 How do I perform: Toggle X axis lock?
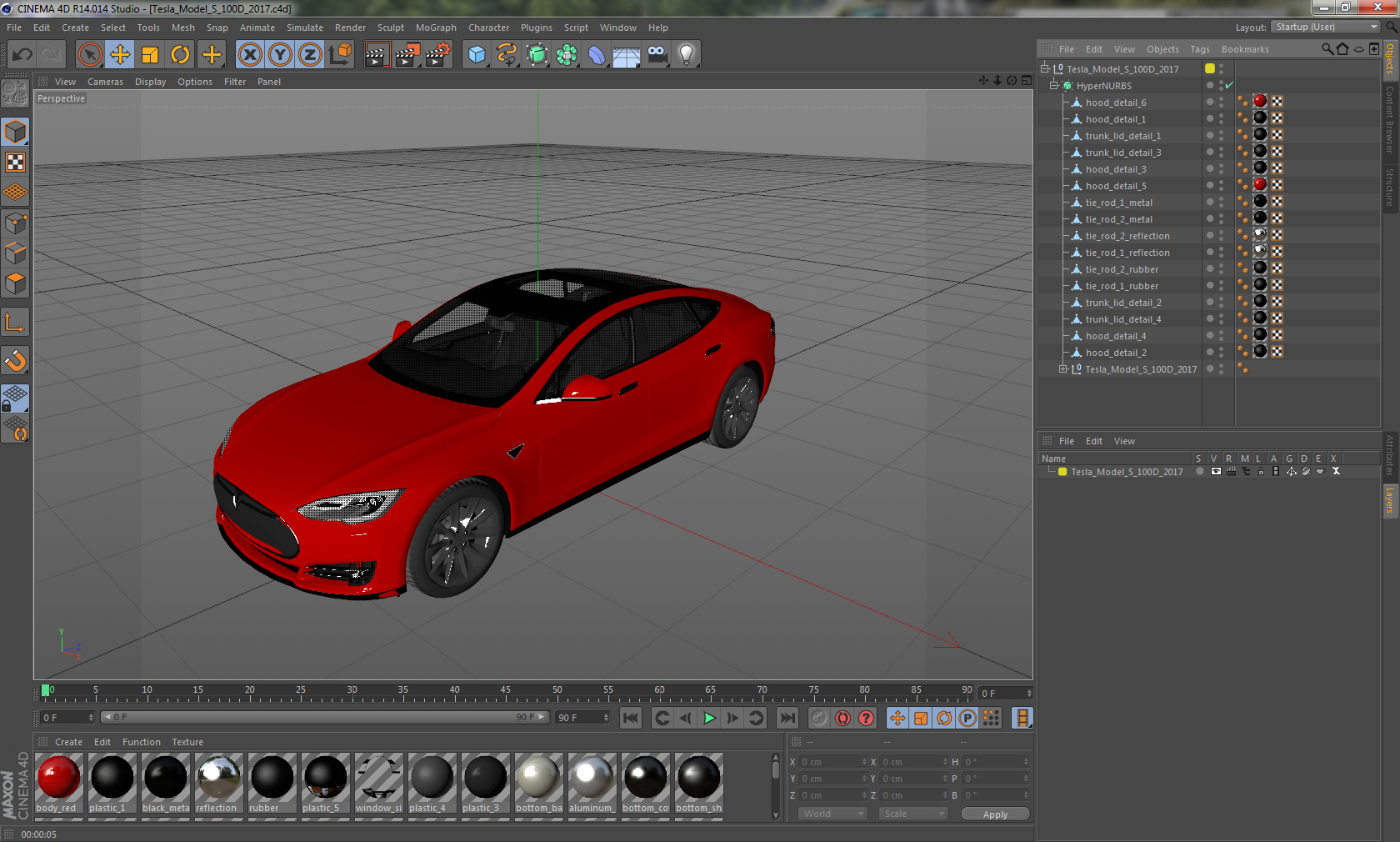(250, 55)
